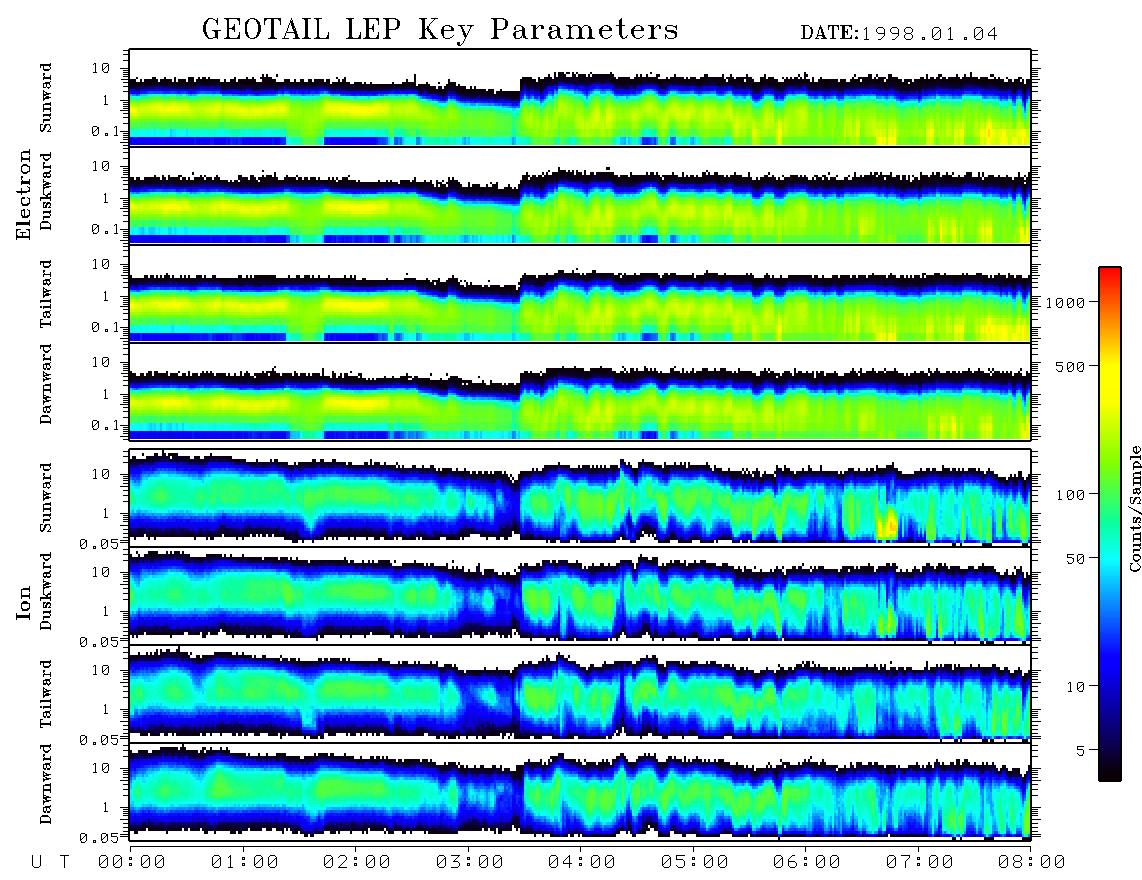
Task: Click the 02:00 time axis label
Action: [x=357, y=862]
